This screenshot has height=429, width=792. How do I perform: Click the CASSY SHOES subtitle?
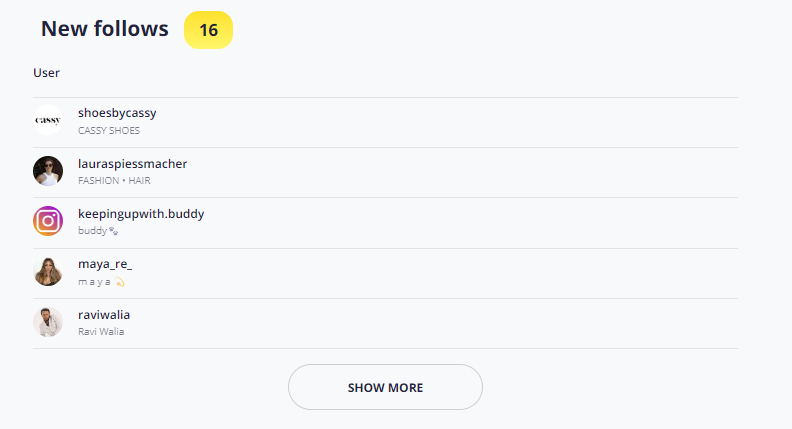coord(109,130)
